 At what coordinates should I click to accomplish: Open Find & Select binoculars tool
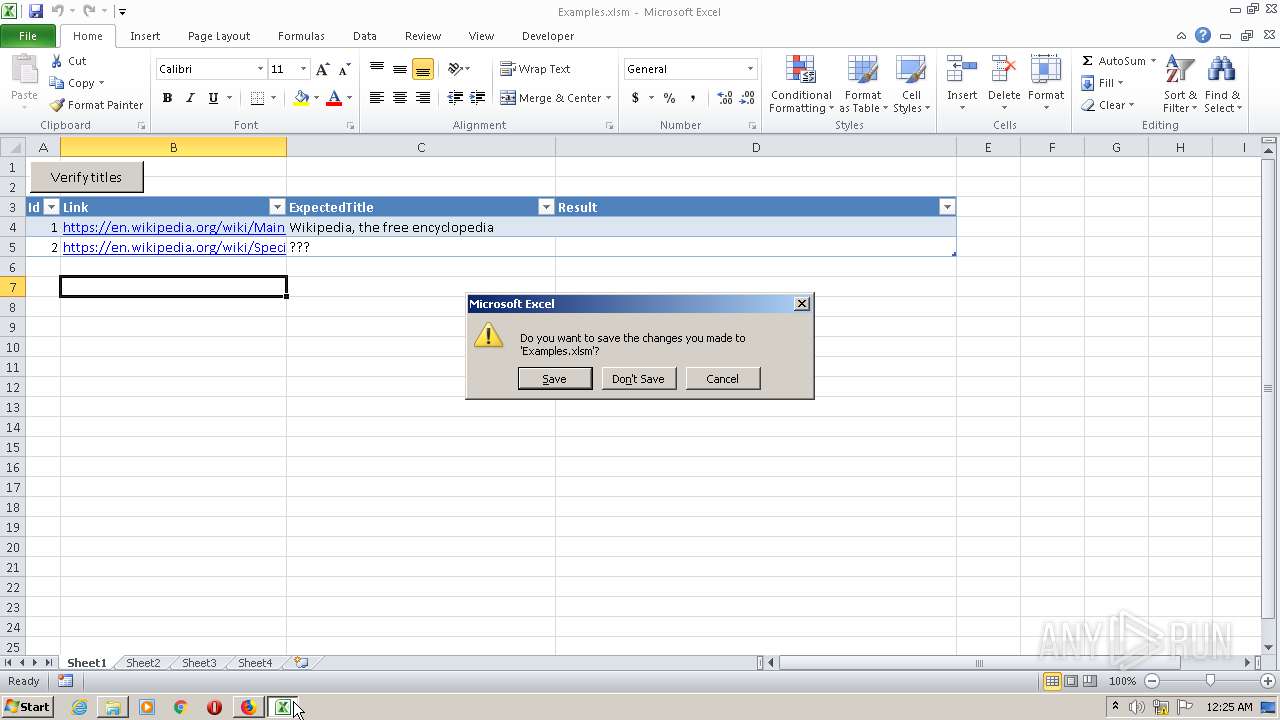pyautogui.click(x=1222, y=84)
